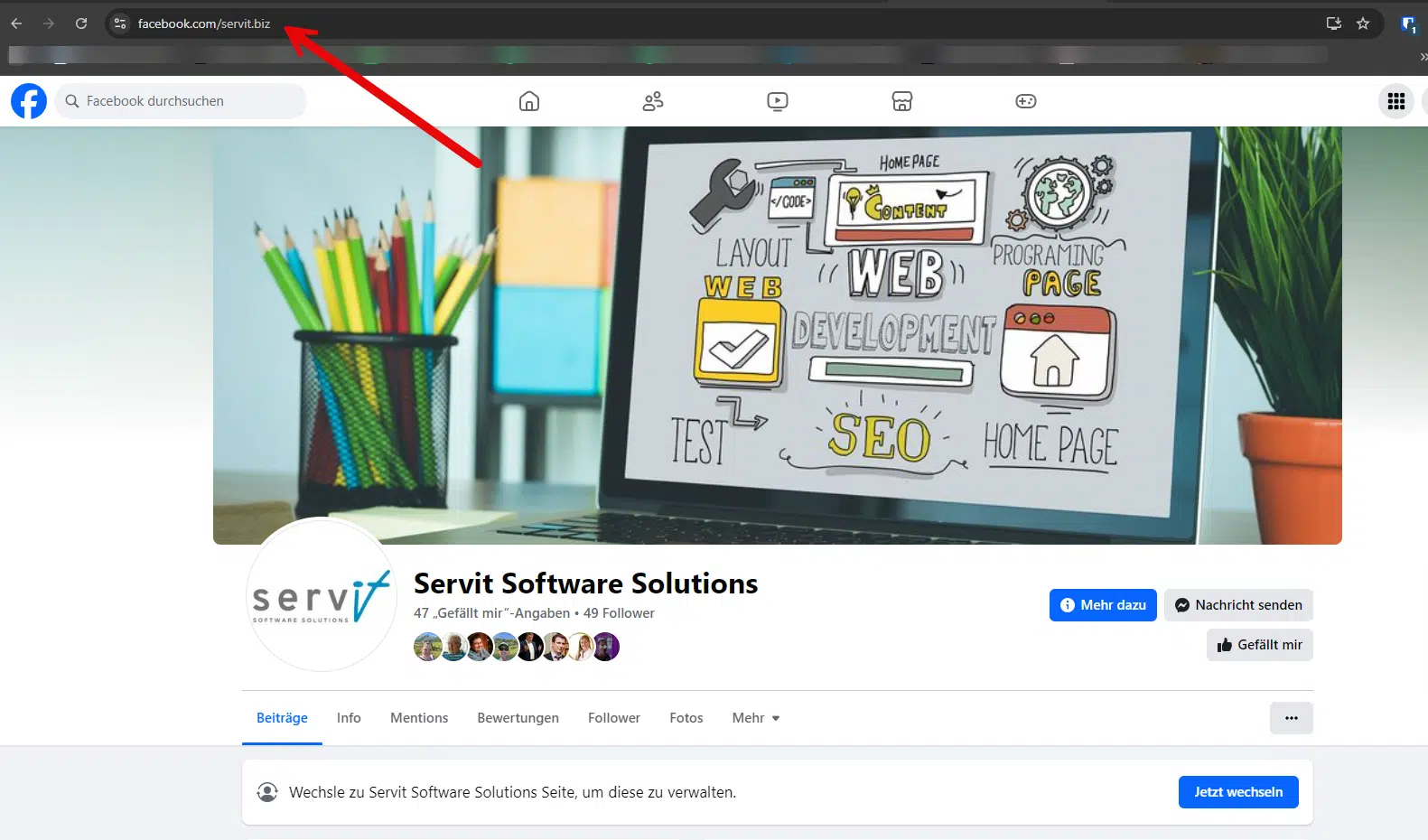The height and width of the screenshot is (840, 1428).
Task: Open the Gaming controller icon
Action: click(1026, 101)
